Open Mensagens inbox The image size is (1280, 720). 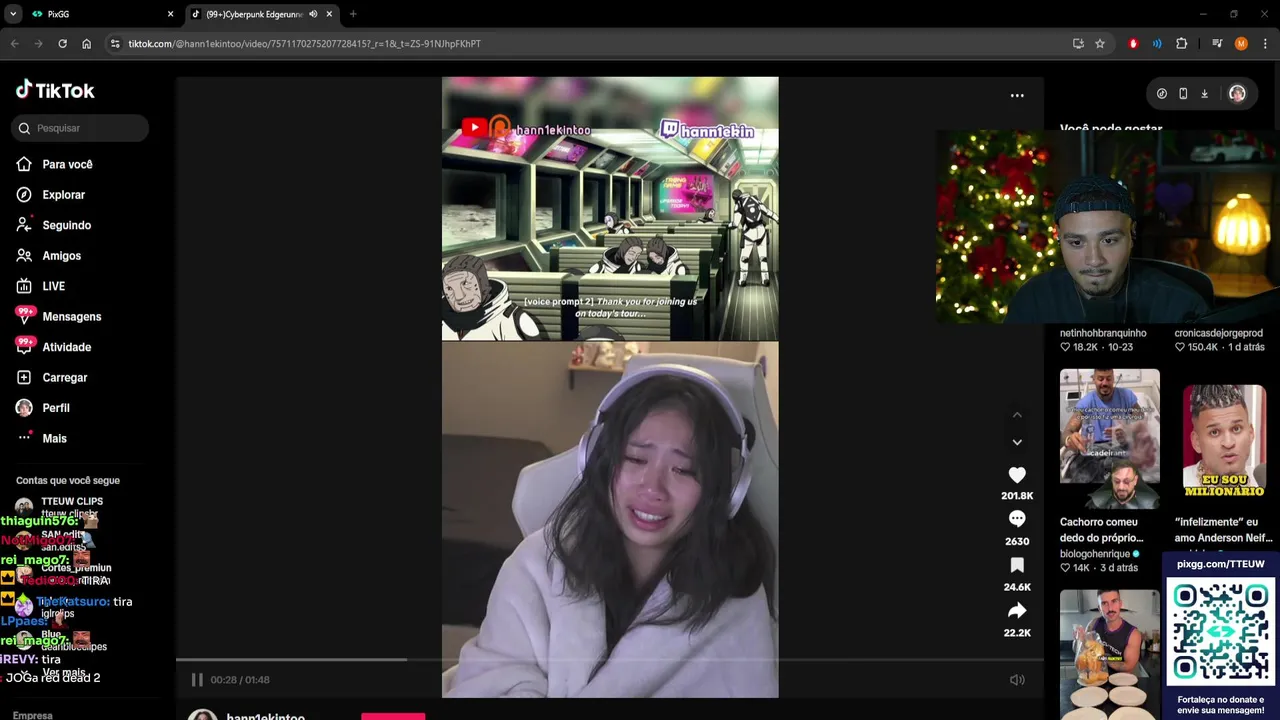[x=71, y=317]
